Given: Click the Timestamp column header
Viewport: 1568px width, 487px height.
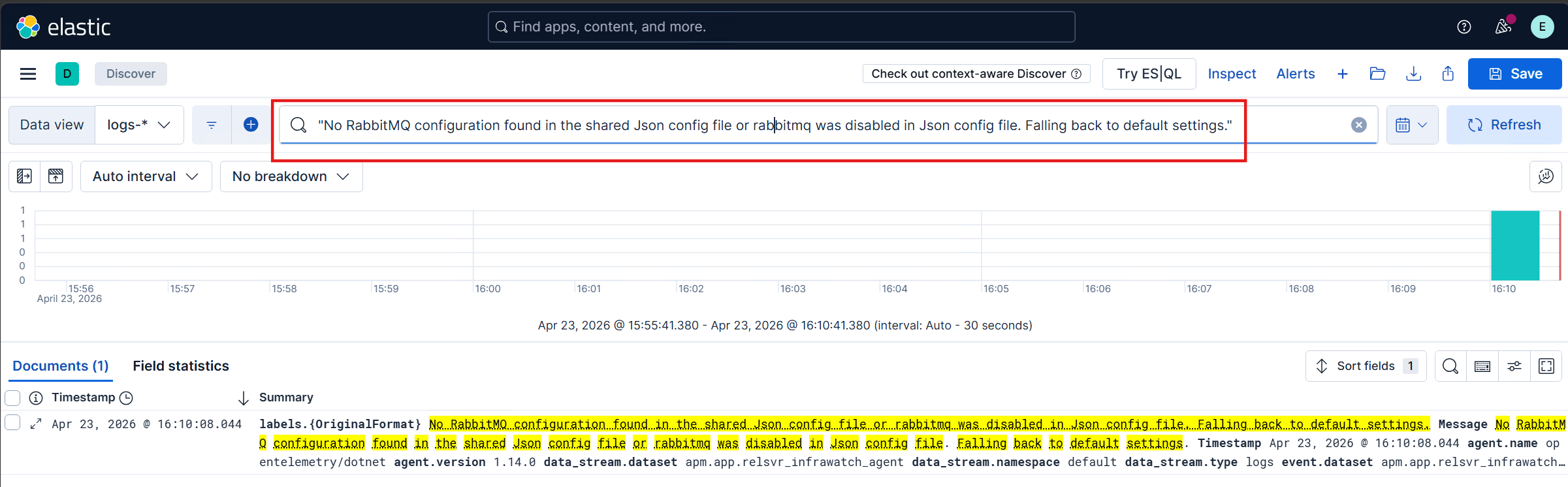Looking at the screenshot, I should (x=84, y=397).
